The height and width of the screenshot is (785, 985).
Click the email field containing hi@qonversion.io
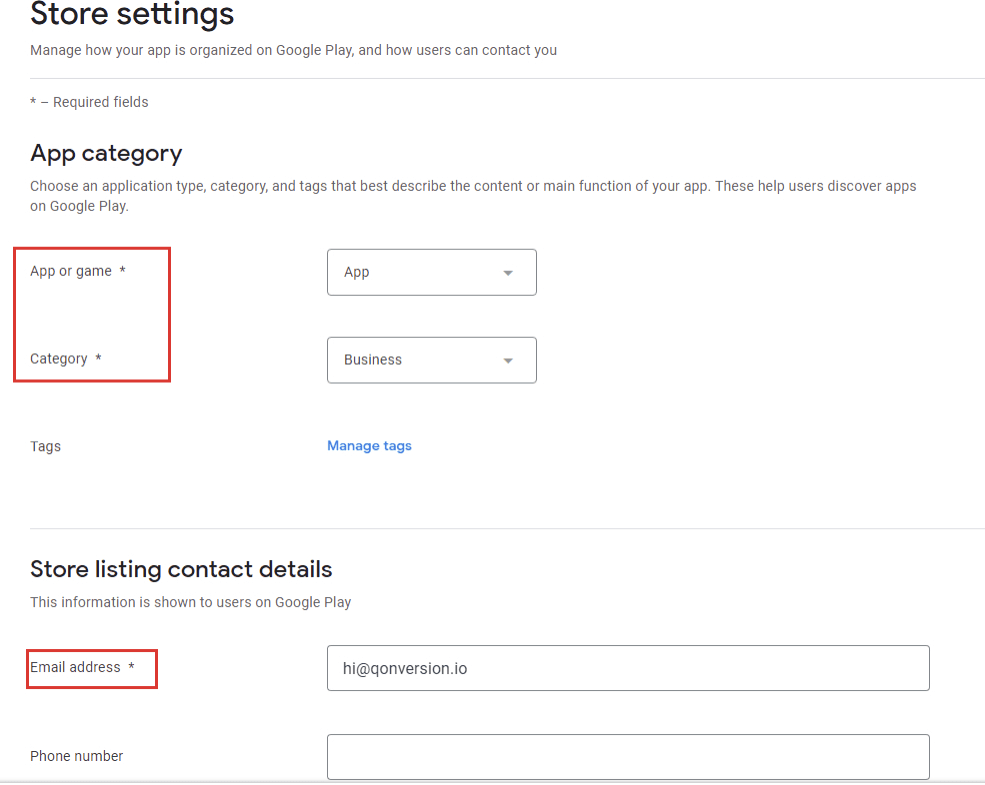628,668
